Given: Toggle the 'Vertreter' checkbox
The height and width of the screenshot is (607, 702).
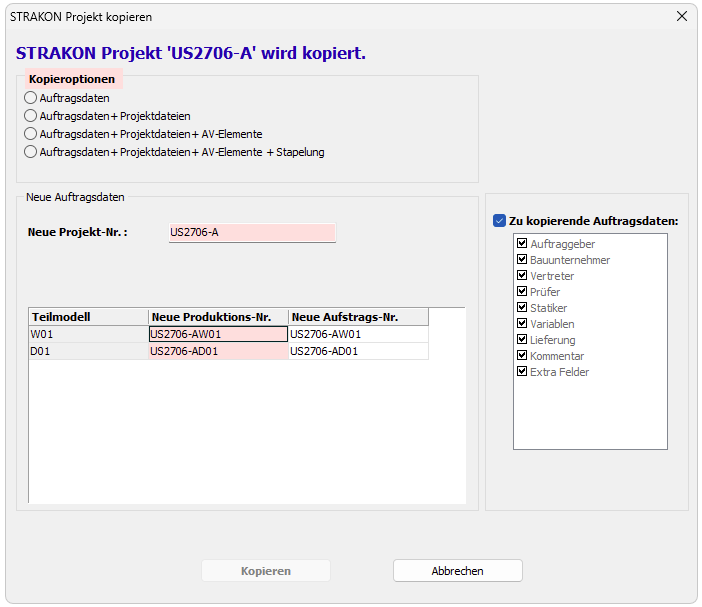Looking at the screenshot, I should tap(522, 276).
